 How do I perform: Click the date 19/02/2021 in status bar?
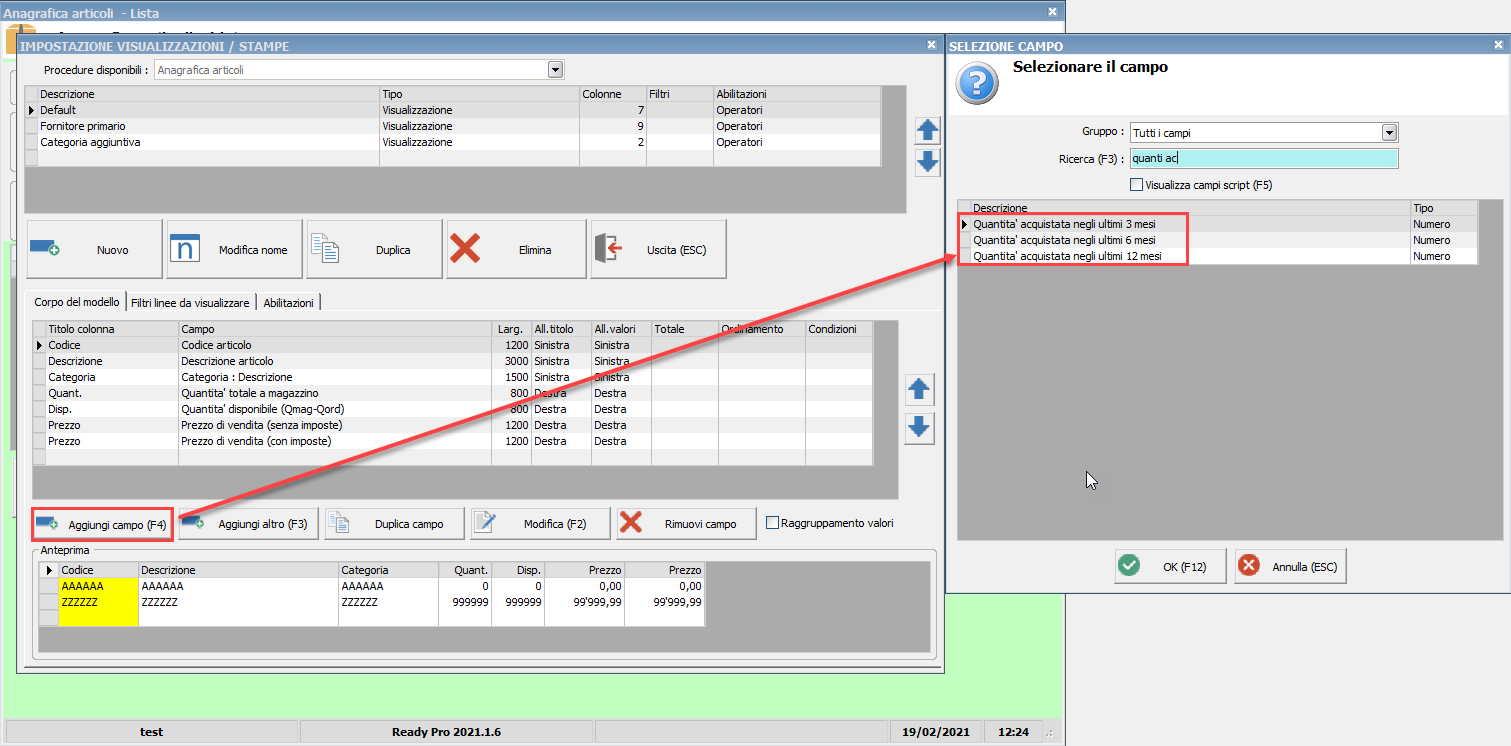[x=934, y=732]
